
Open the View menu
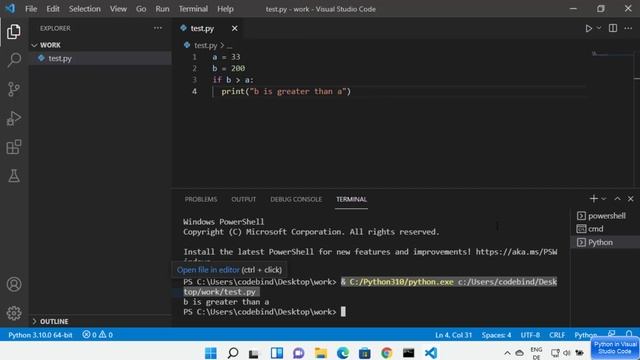click(118, 9)
